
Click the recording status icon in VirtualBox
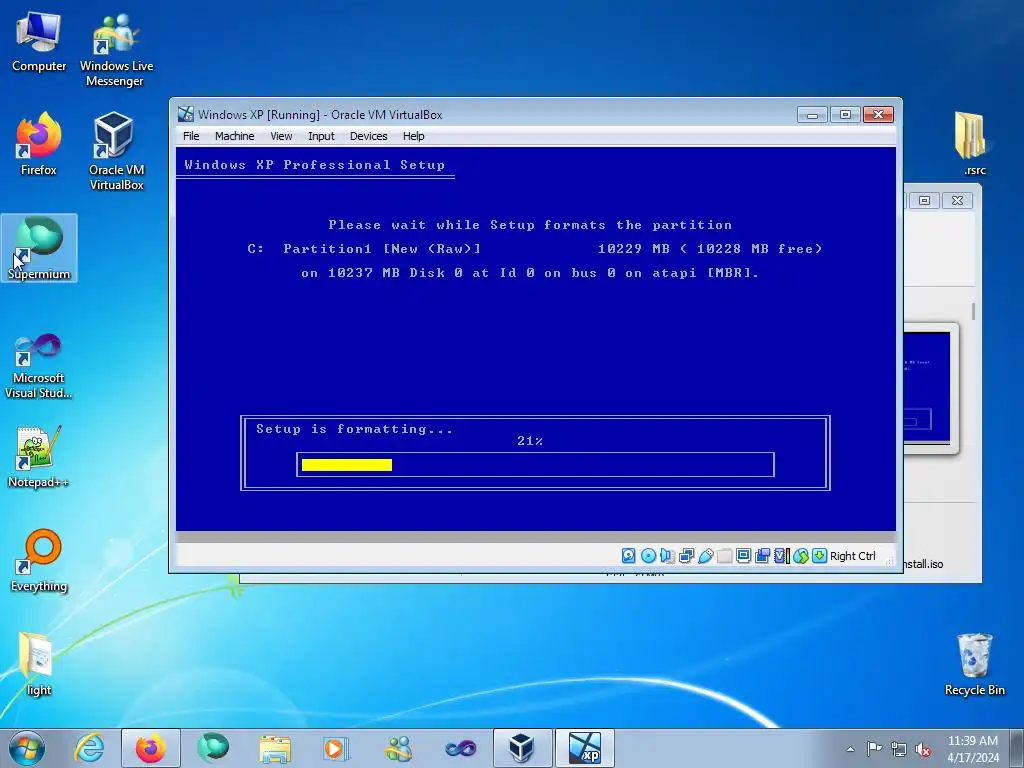762,556
